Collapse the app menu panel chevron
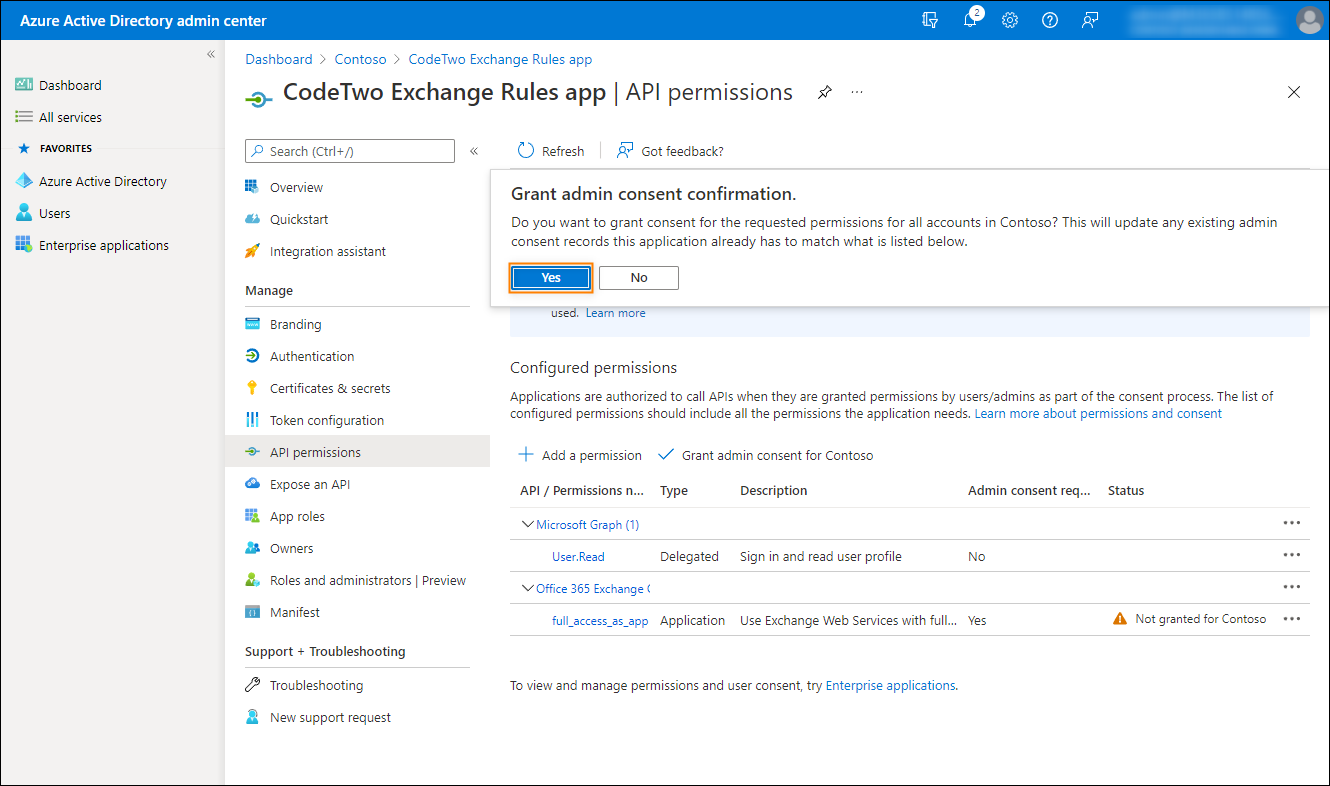This screenshot has width=1330, height=786. (x=474, y=151)
